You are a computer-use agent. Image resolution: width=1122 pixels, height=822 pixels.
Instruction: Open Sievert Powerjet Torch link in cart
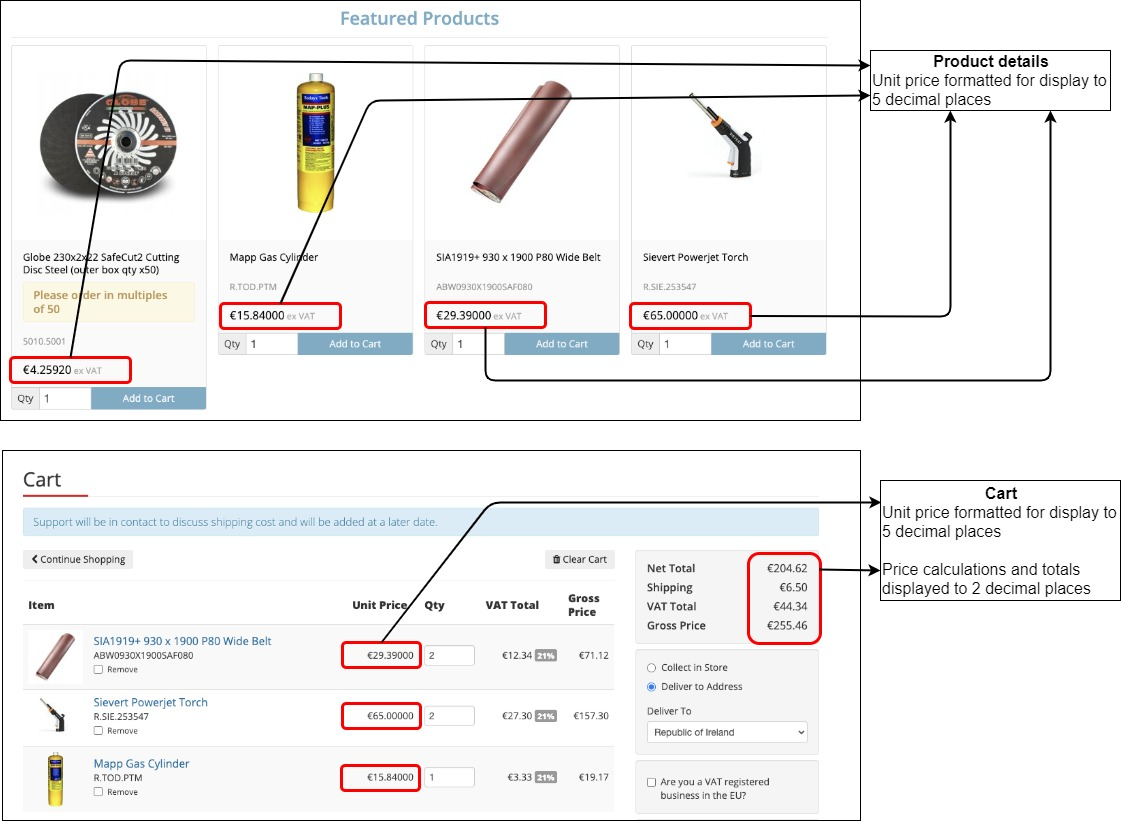151,702
